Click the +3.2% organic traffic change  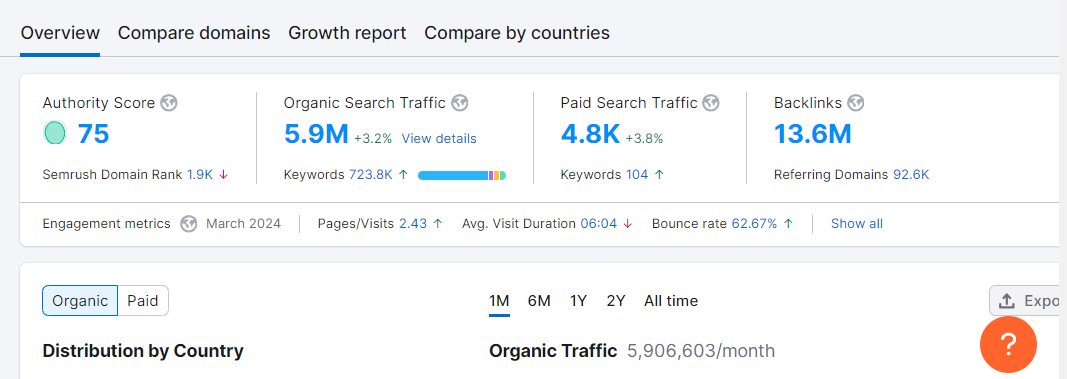(373, 139)
